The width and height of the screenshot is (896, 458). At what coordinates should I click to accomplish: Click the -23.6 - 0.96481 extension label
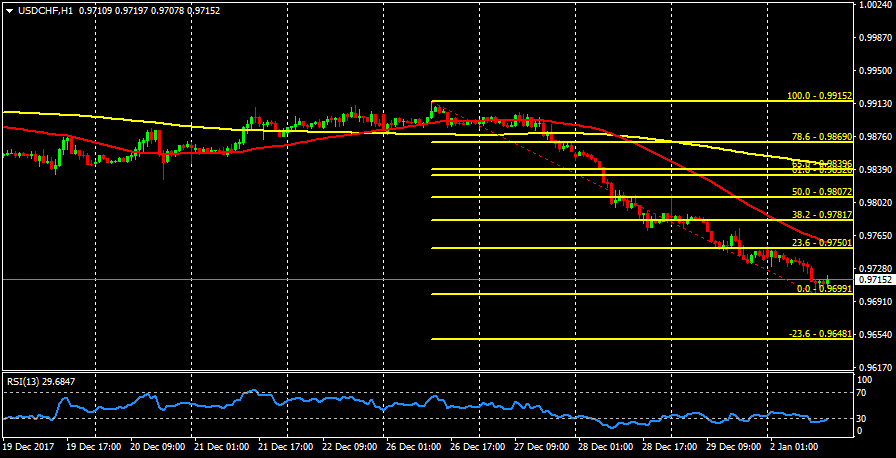point(819,334)
